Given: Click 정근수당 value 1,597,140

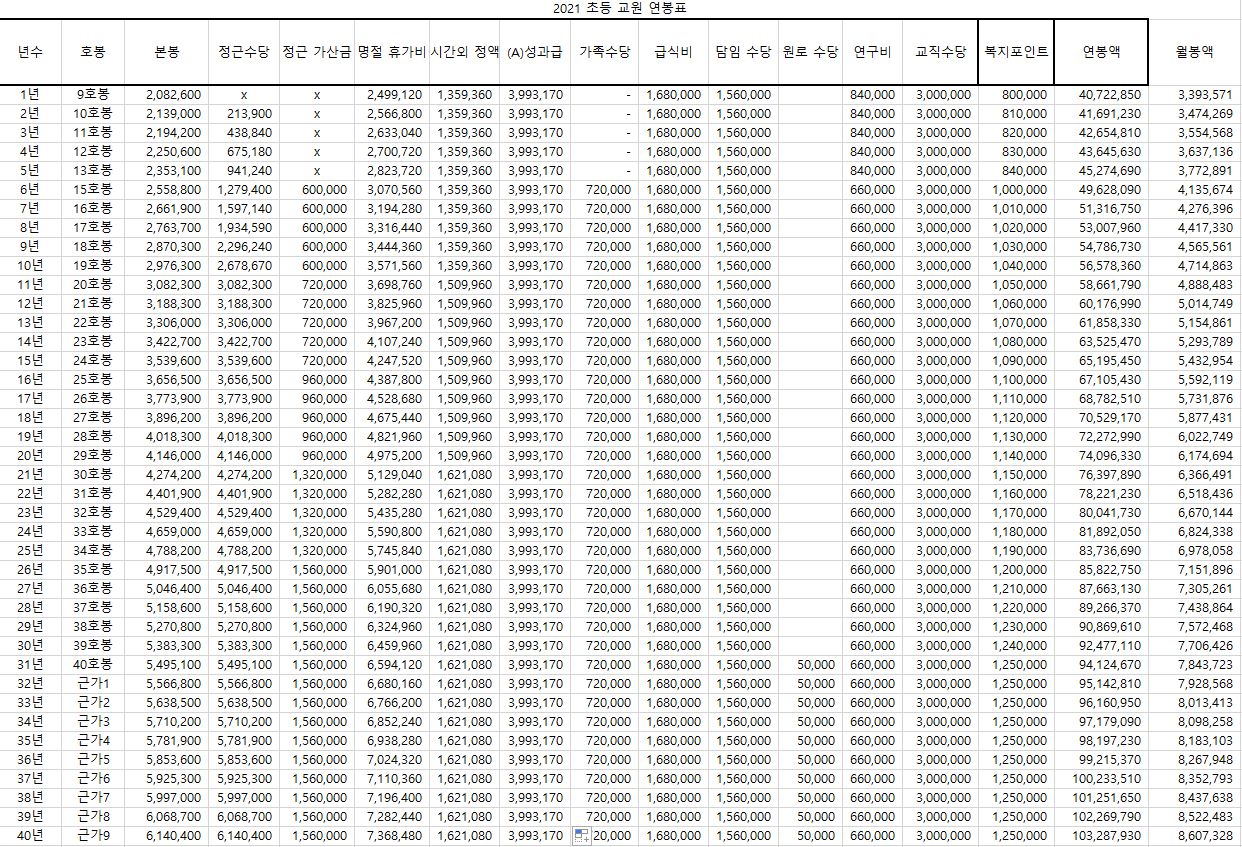Looking at the screenshot, I should click(x=244, y=208).
